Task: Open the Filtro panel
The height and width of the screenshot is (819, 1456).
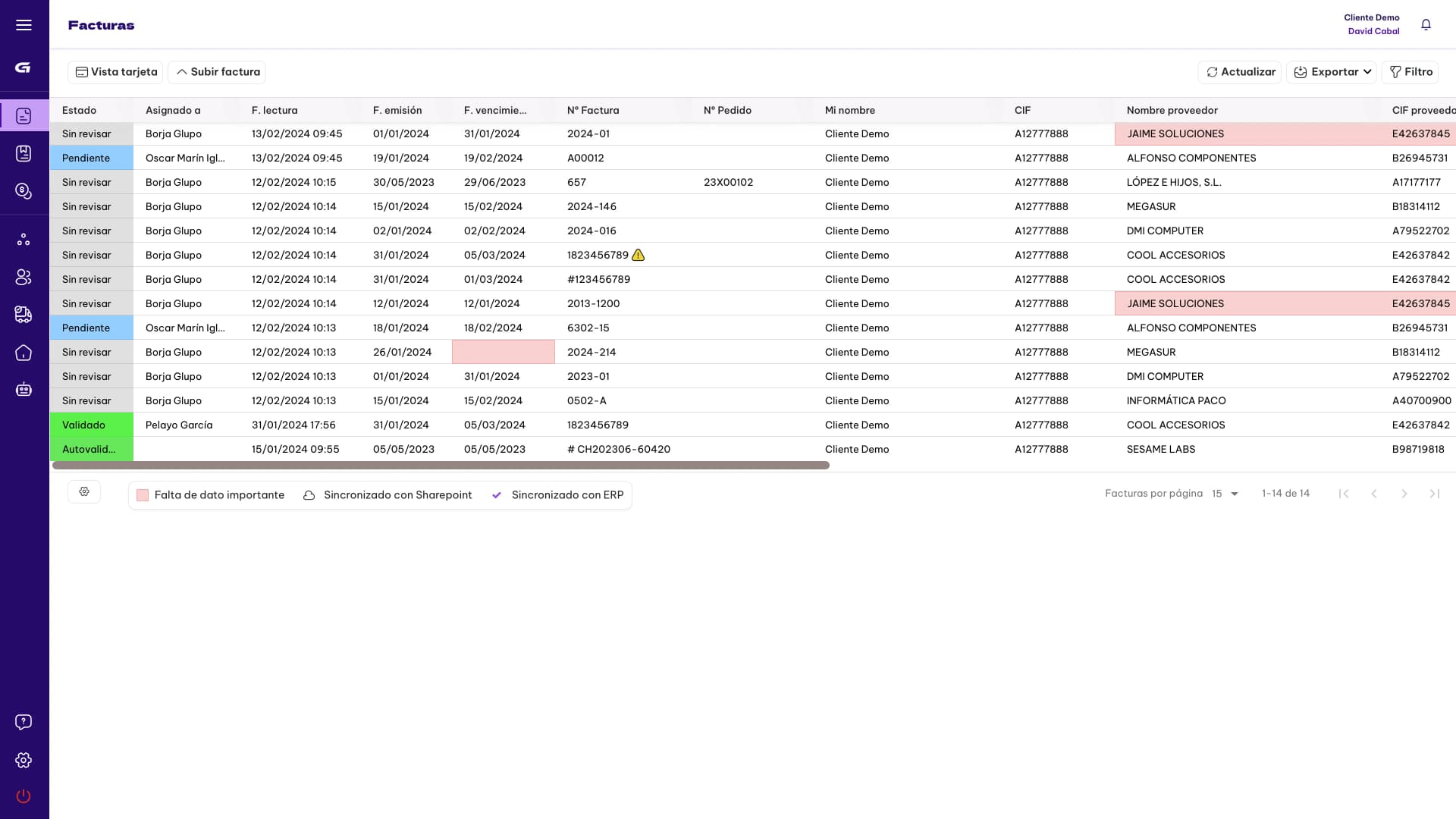Action: pos(1410,72)
